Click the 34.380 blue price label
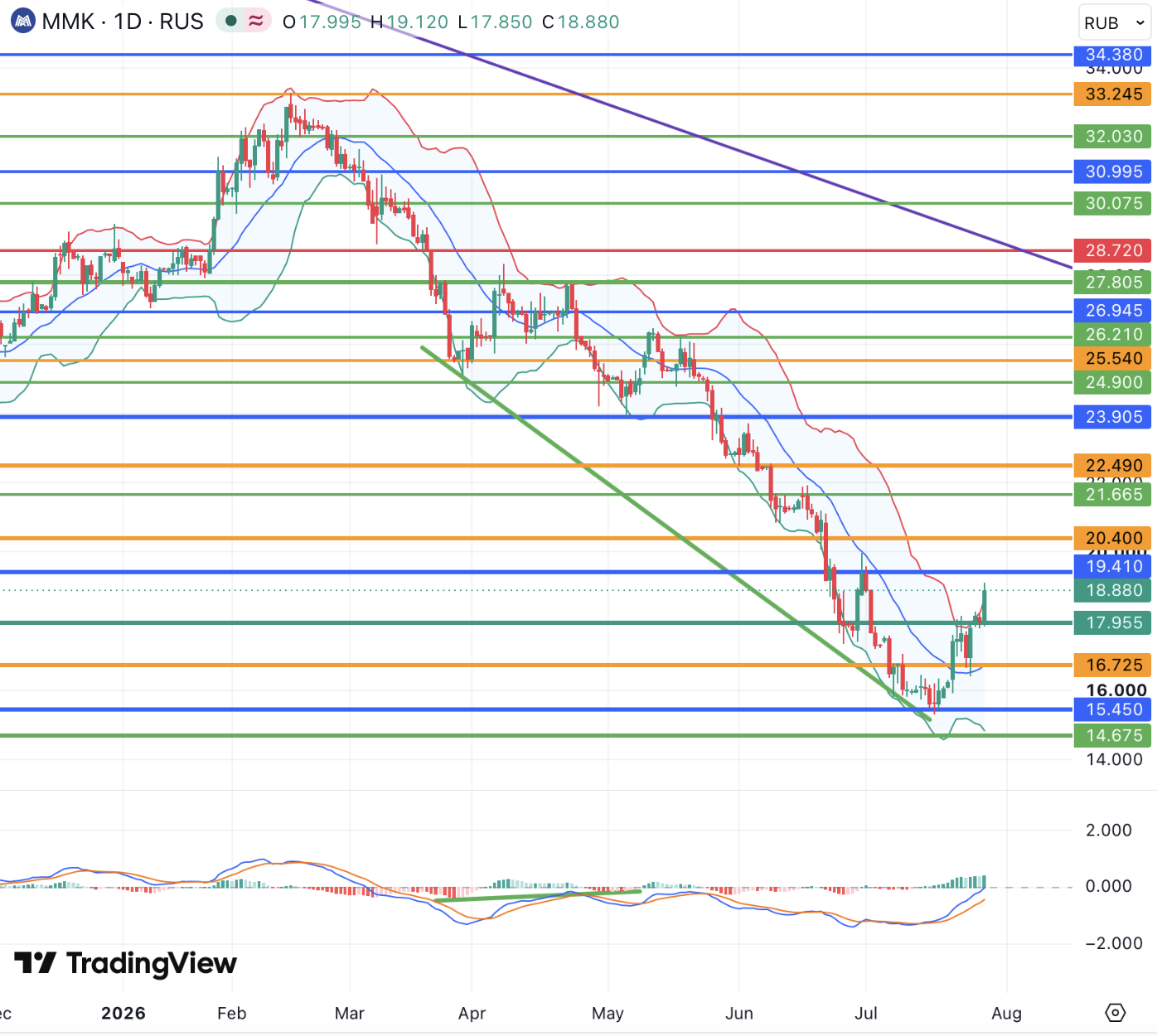Viewport: 1157px width, 1036px height. coord(1113,55)
